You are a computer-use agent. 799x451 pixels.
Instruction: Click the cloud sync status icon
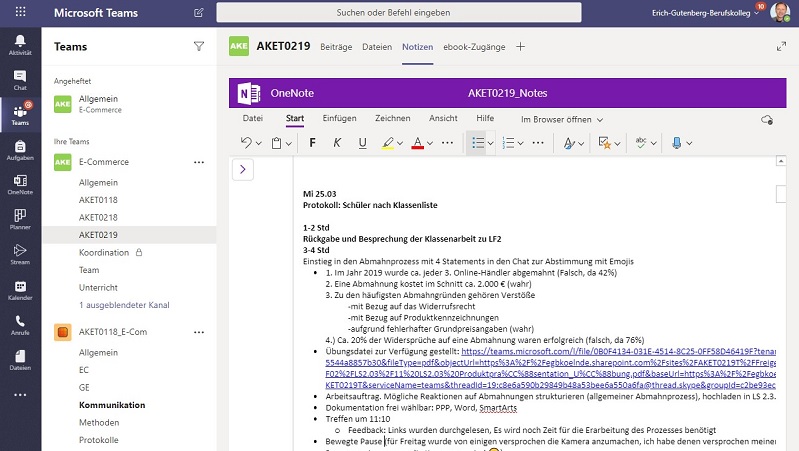coord(767,120)
